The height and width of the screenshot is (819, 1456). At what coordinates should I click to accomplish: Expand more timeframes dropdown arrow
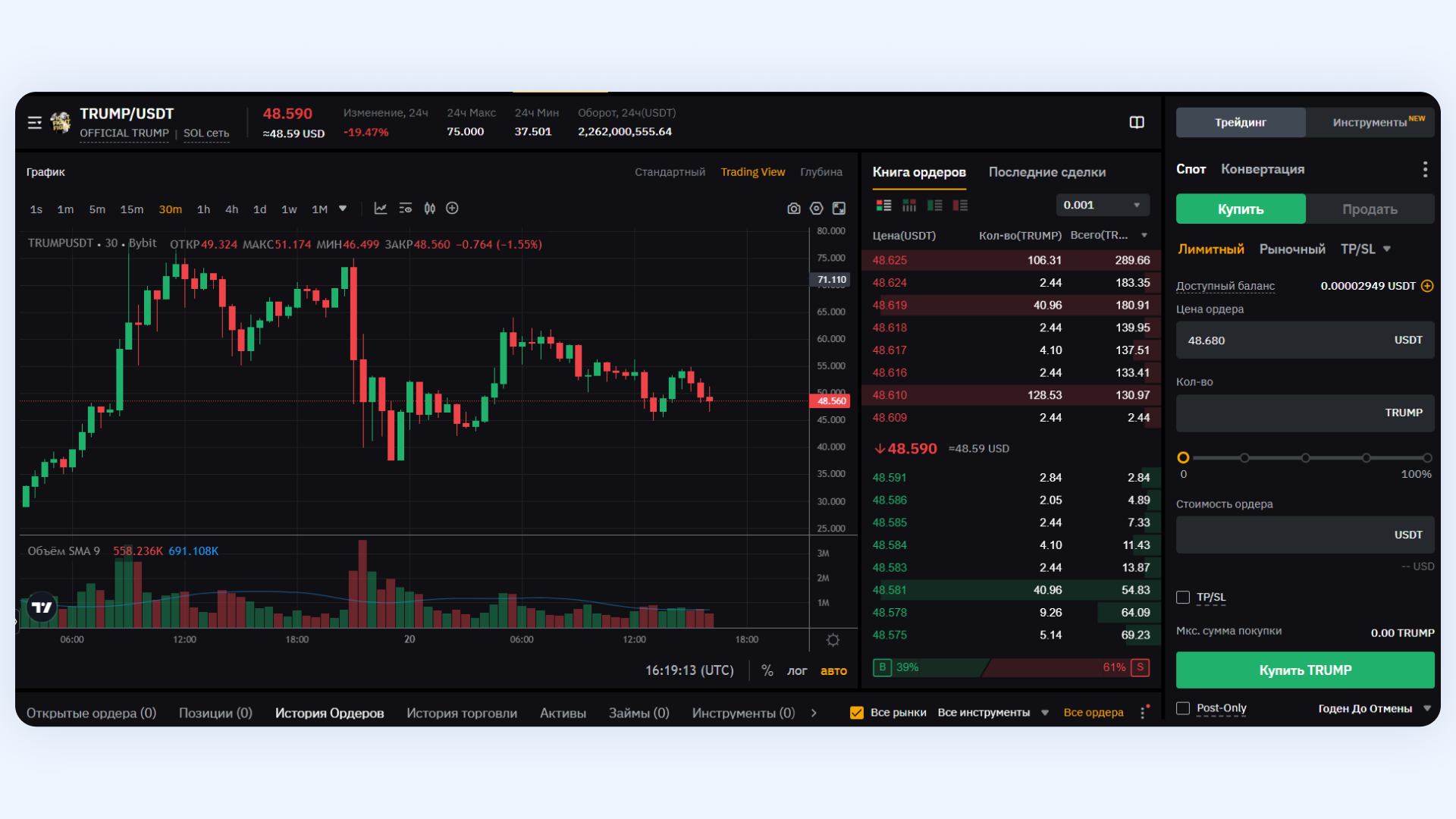tap(343, 209)
